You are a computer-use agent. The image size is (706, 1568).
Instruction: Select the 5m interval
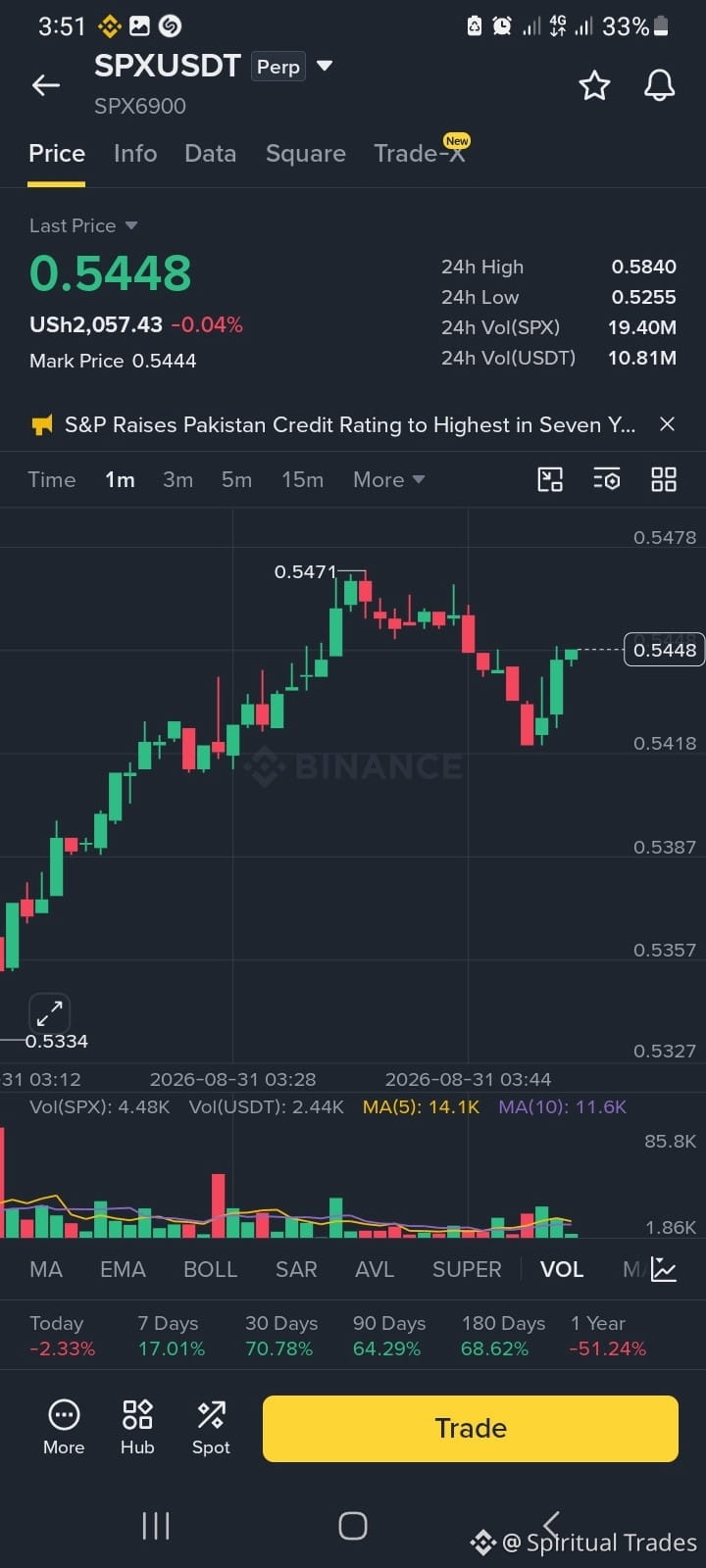(x=236, y=479)
